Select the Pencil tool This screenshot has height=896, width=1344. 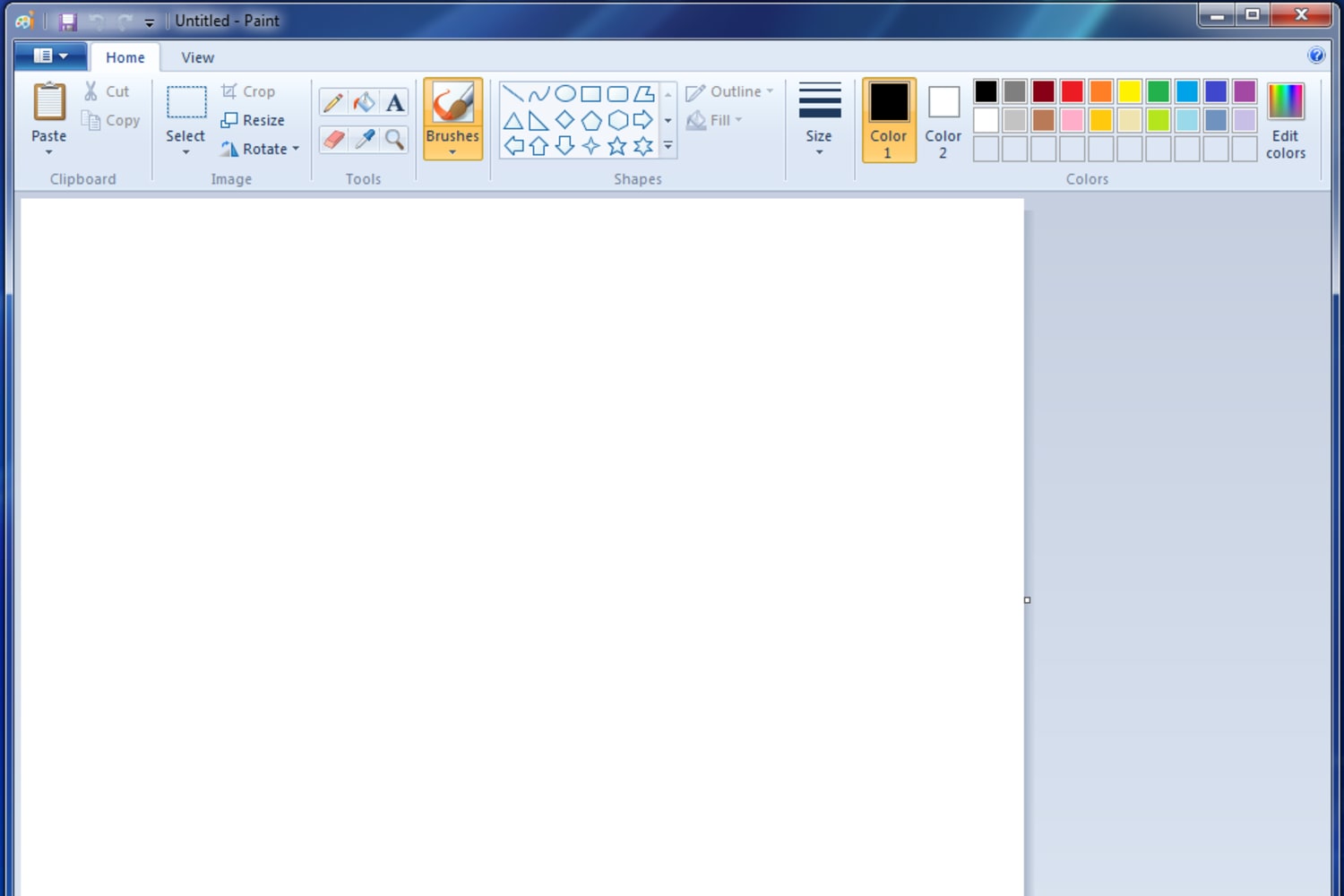(x=332, y=103)
